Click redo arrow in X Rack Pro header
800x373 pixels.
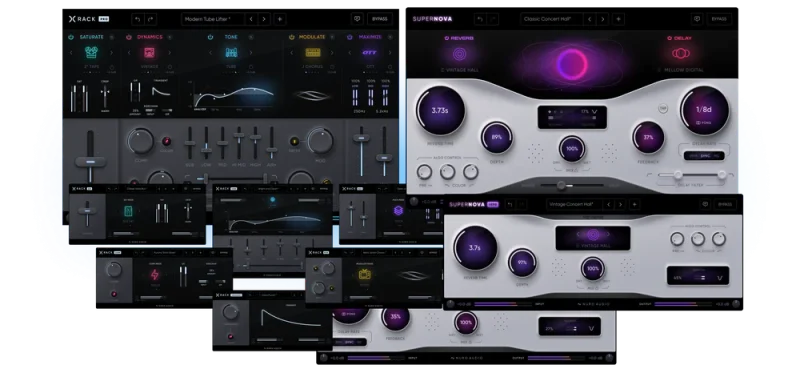point(151,19)
